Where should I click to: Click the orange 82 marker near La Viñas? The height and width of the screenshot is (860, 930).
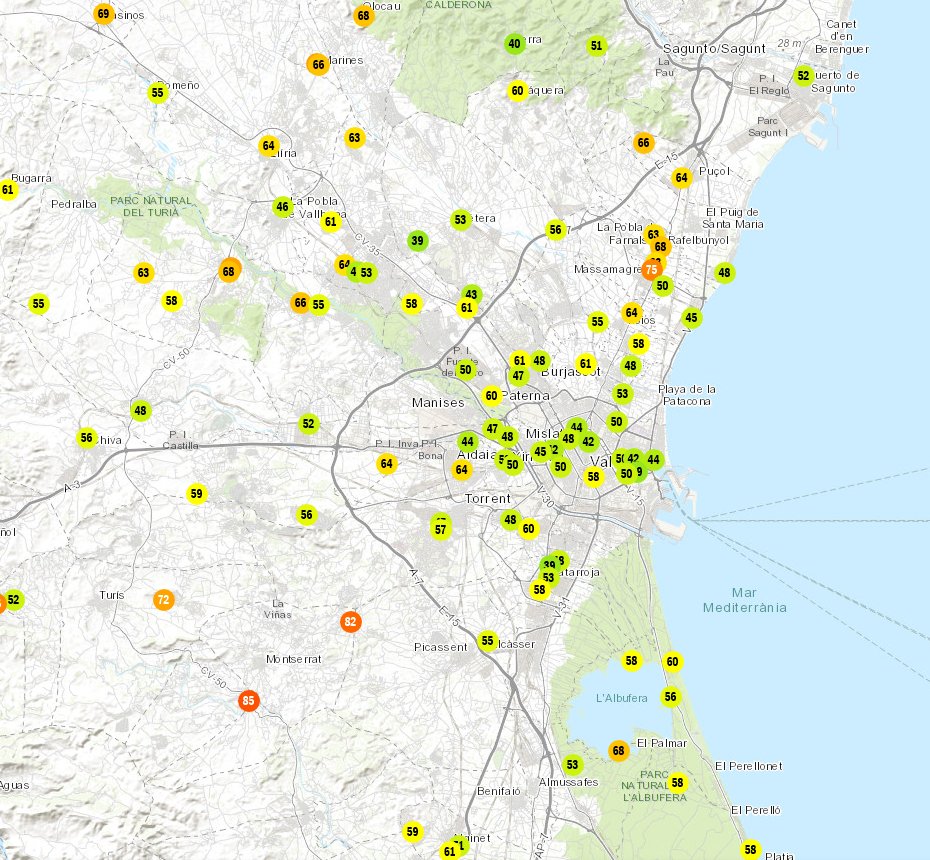point(351,621)
